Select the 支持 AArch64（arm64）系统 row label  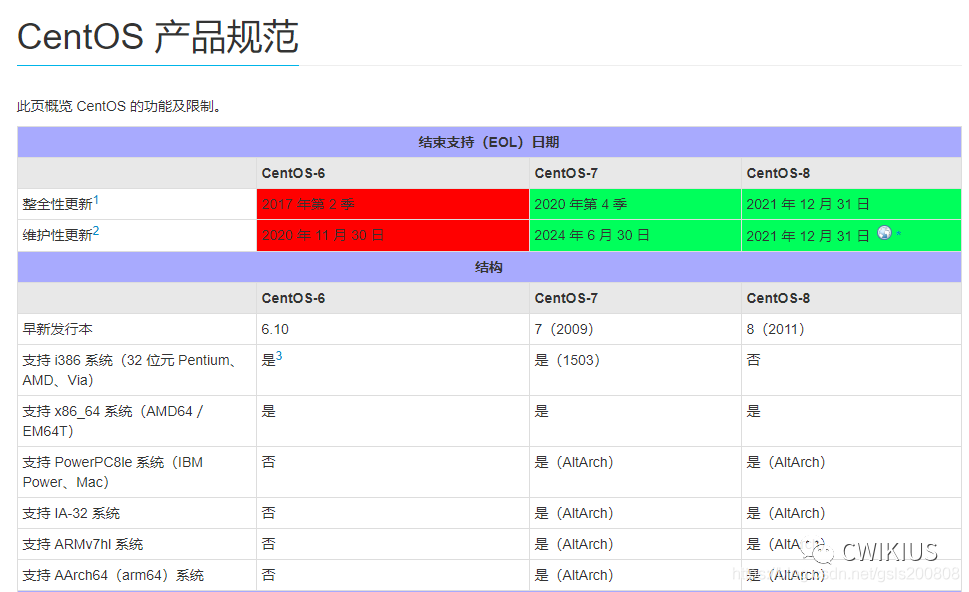[x=112, y=575]
